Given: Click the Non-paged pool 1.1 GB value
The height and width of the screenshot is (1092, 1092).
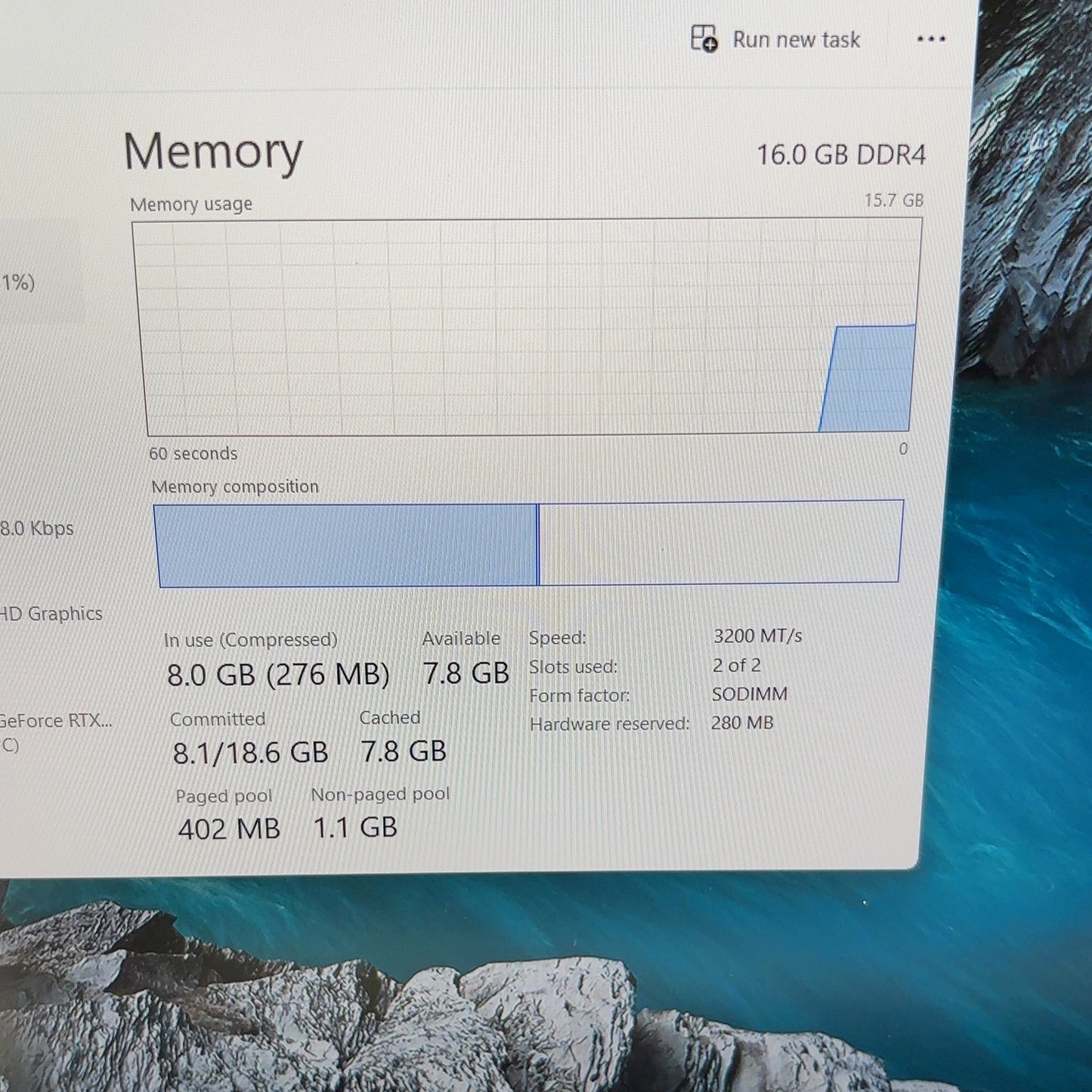Looking at the screenshot, I should coord(355,828).
